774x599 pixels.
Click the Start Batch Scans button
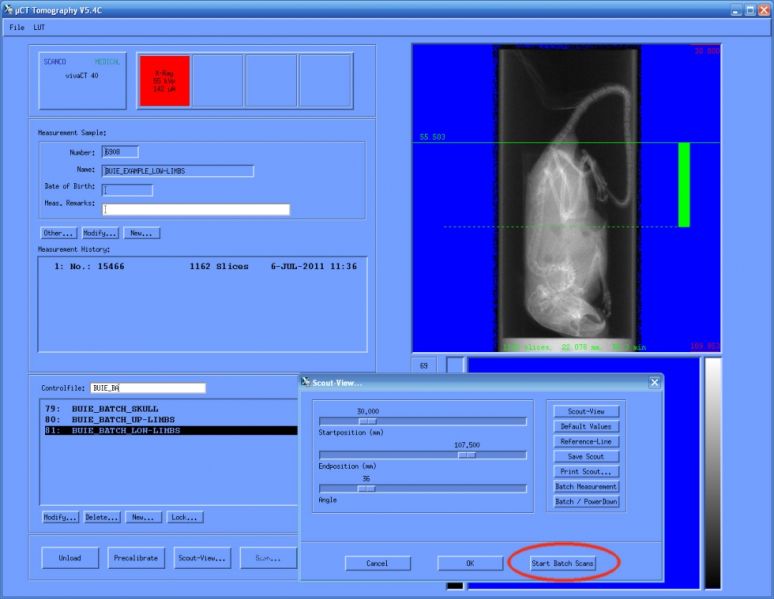tap(562, 563)
